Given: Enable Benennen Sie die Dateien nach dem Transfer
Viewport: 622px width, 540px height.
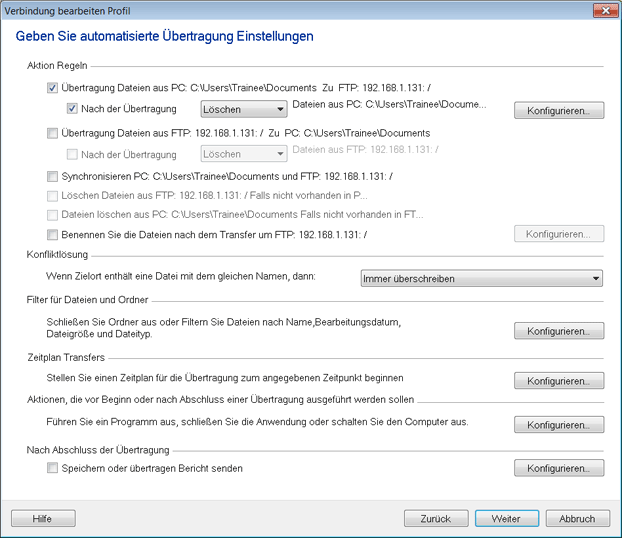Looking at the screenshot, I should [53, 233].
